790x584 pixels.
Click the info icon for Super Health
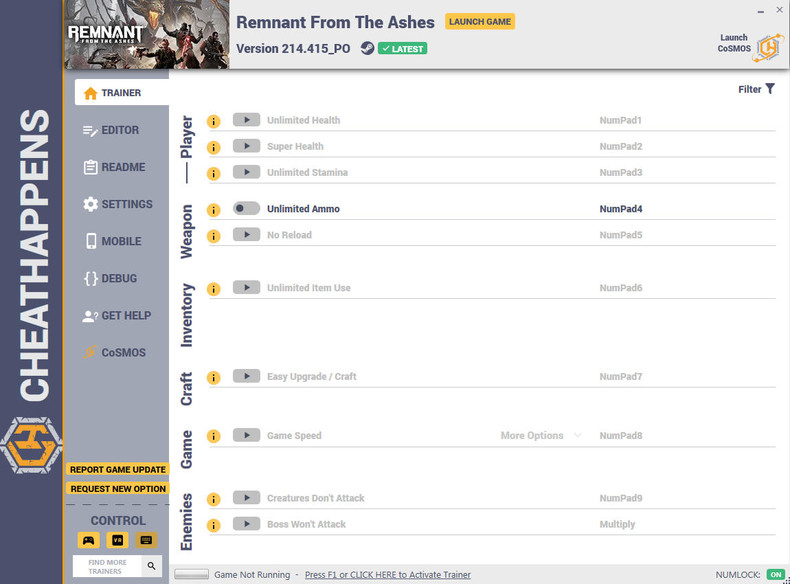[214, 148]
